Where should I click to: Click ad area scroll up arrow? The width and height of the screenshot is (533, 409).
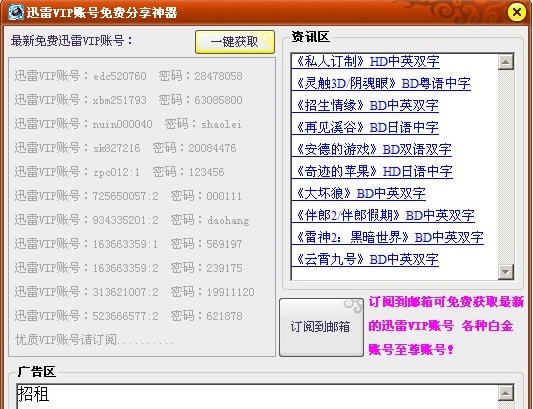coord(506,393)
